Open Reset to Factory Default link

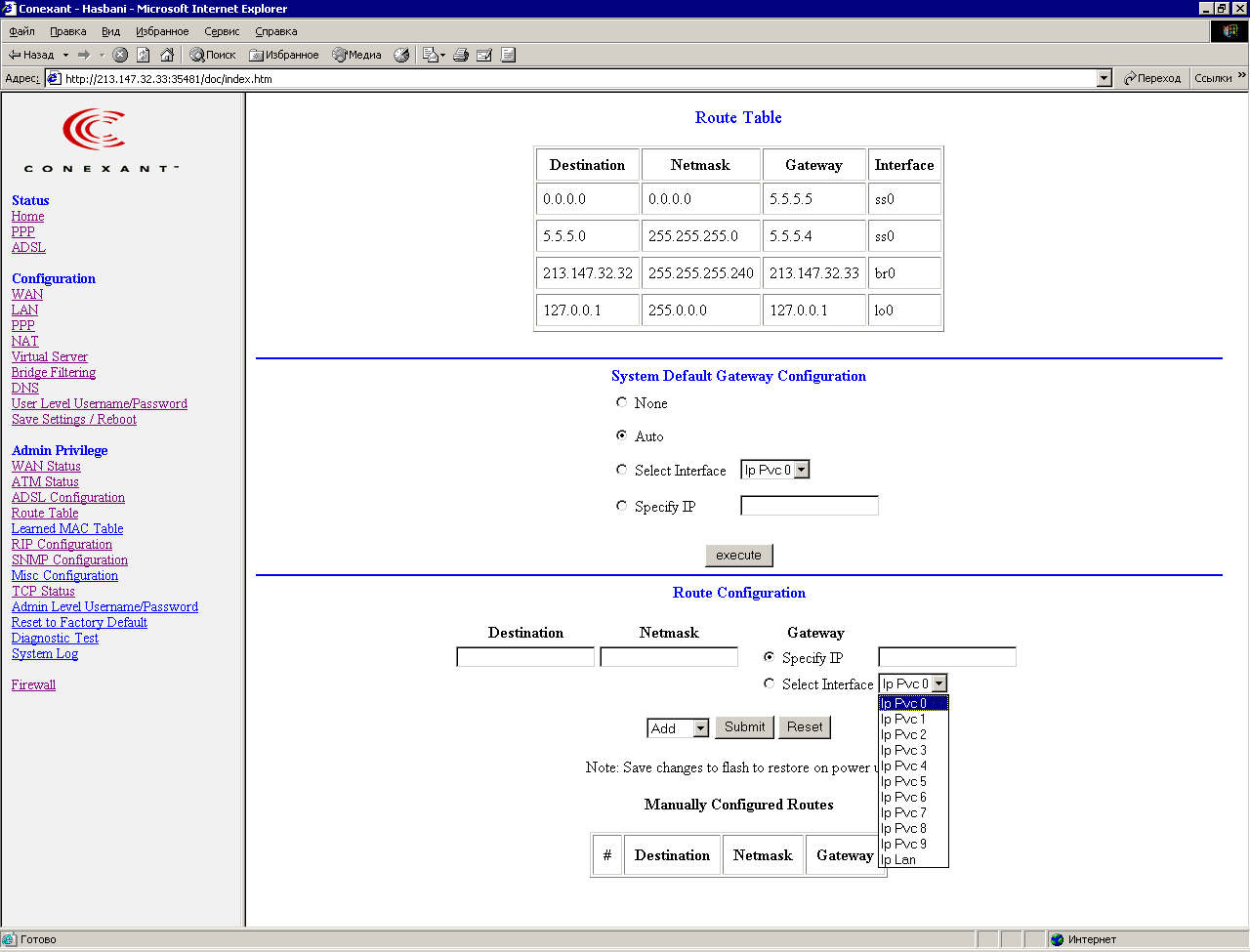coord(79,622)
